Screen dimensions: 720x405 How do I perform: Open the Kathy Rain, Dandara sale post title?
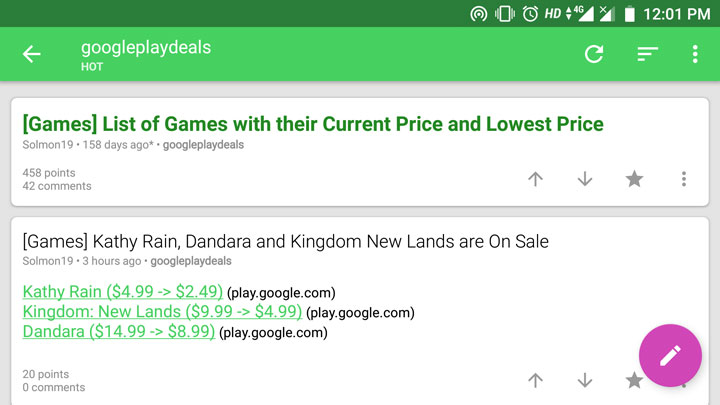pyautogui.click(x=286, y=242)
